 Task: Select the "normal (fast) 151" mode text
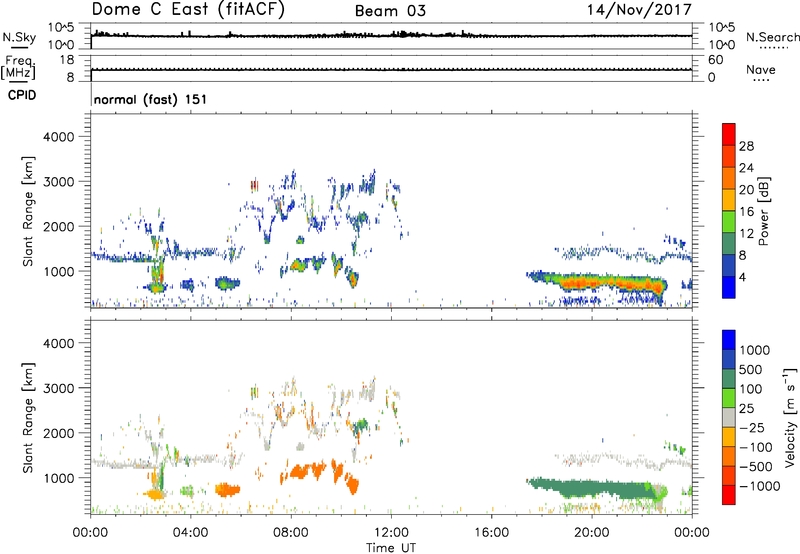coord(151,99)
